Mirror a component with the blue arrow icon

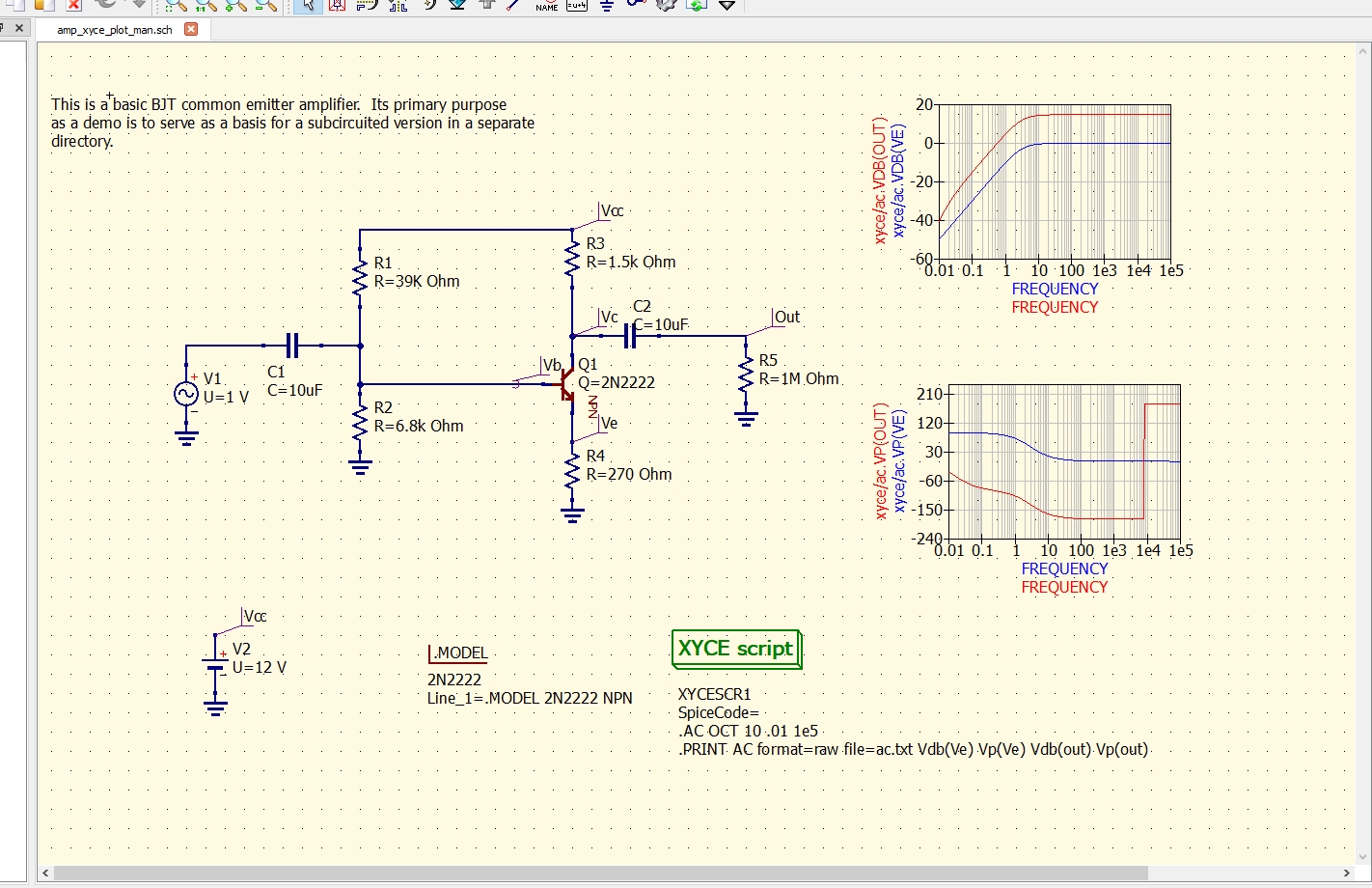(458, 7)
